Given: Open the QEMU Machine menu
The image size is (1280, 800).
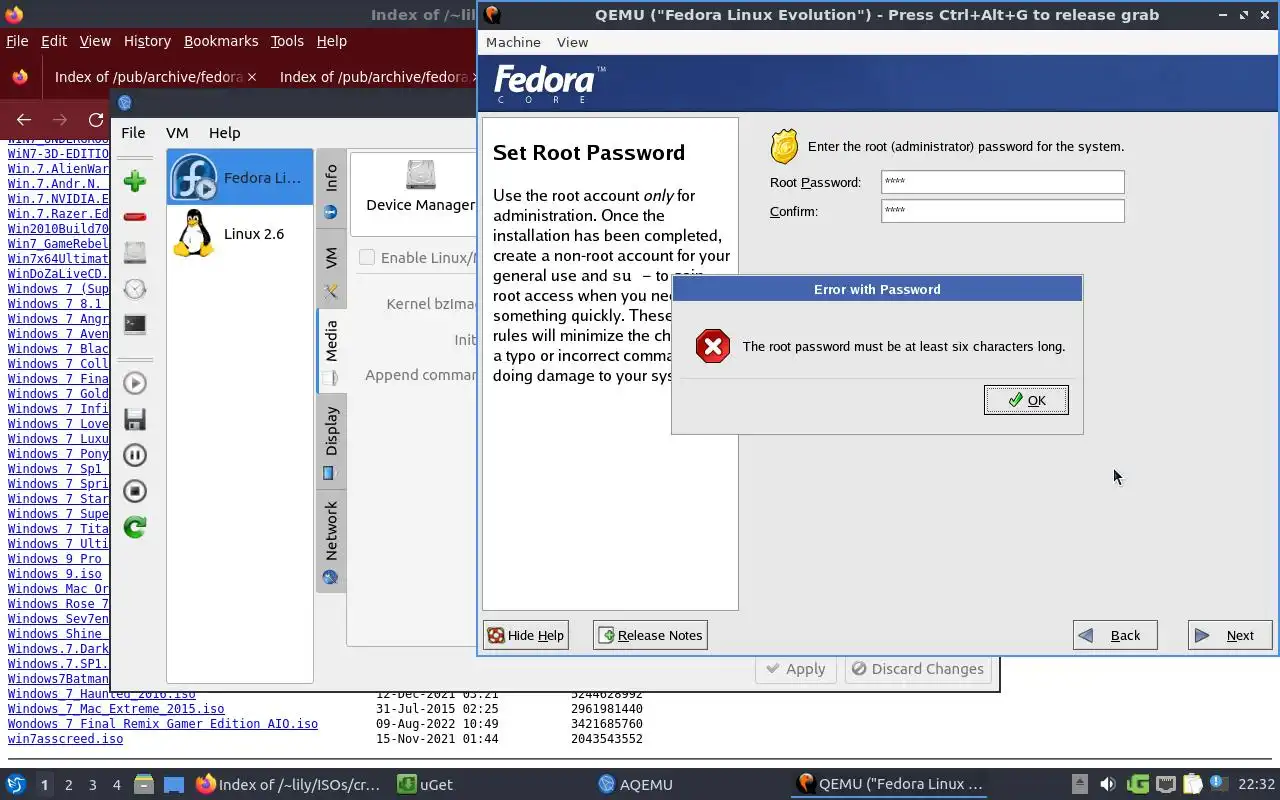Looking at the screenshot, I should (x=513, y=42).
